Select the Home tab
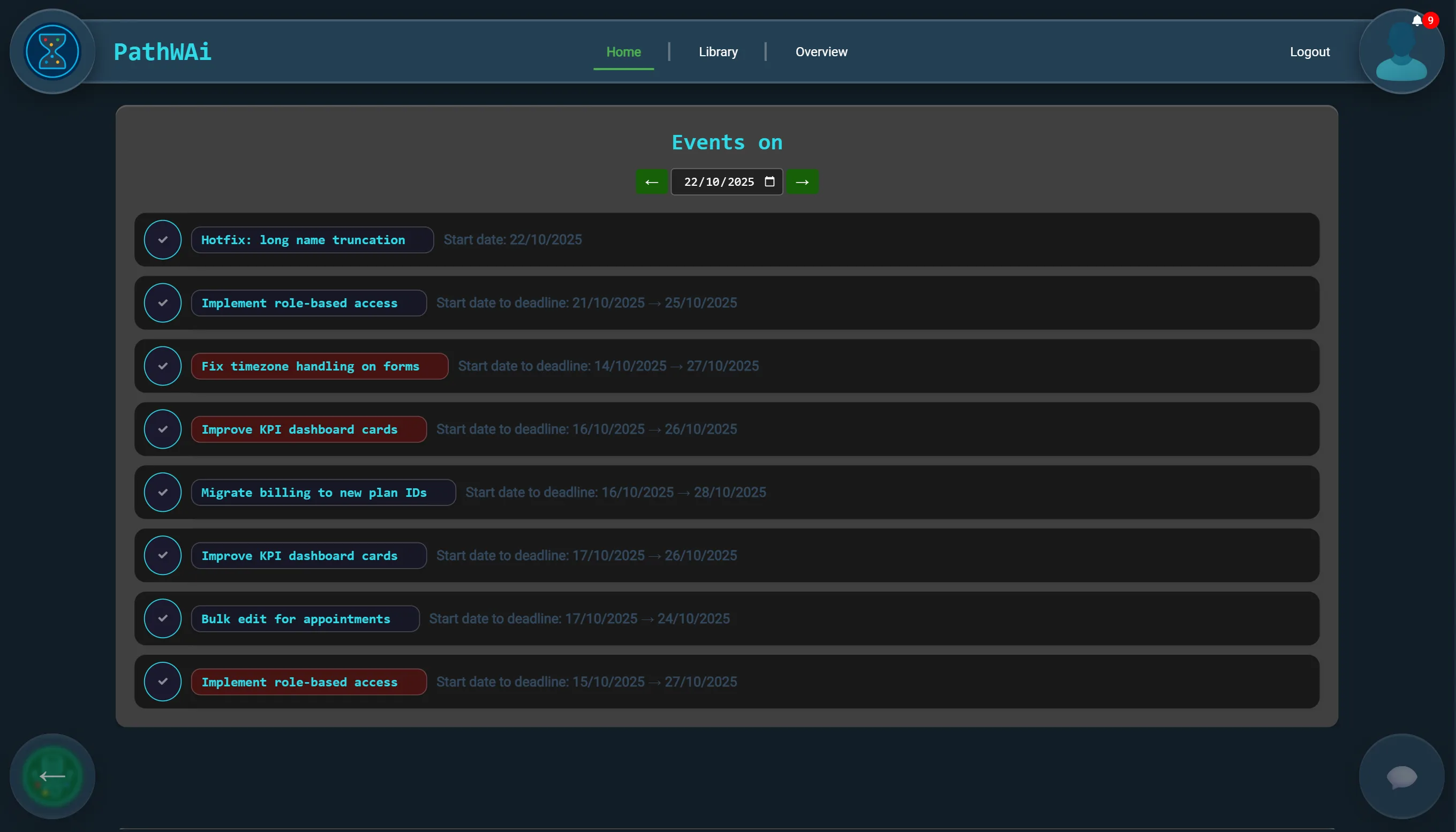Screen dimensions: 1456x832 [x=623, y=52]
